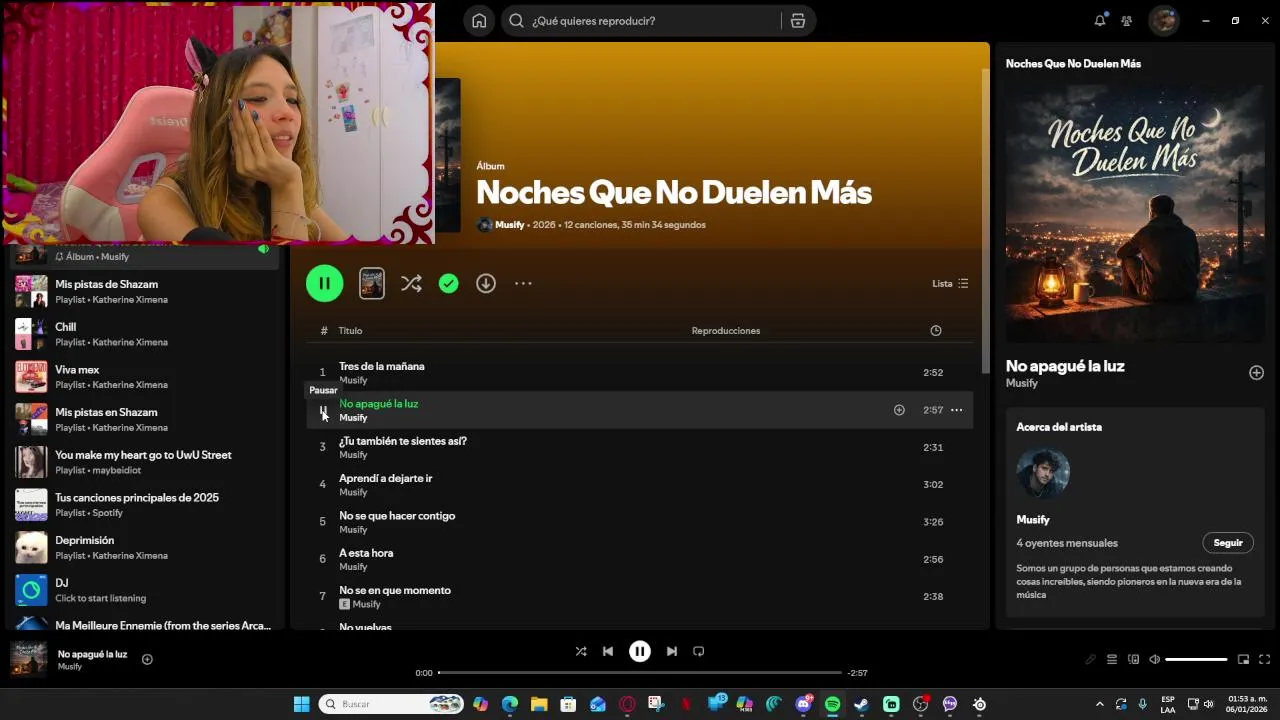The image size is (1280, 720).
Task: Open Microsoft Edge from the taskbar
Action: [x=510, y=704]
